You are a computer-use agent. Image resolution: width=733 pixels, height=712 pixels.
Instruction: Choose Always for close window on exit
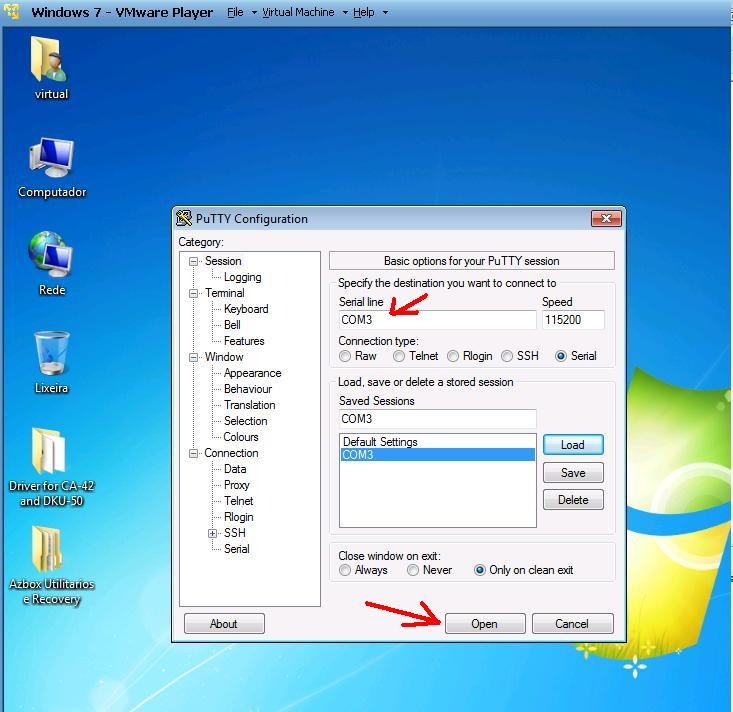pos(345,570)
